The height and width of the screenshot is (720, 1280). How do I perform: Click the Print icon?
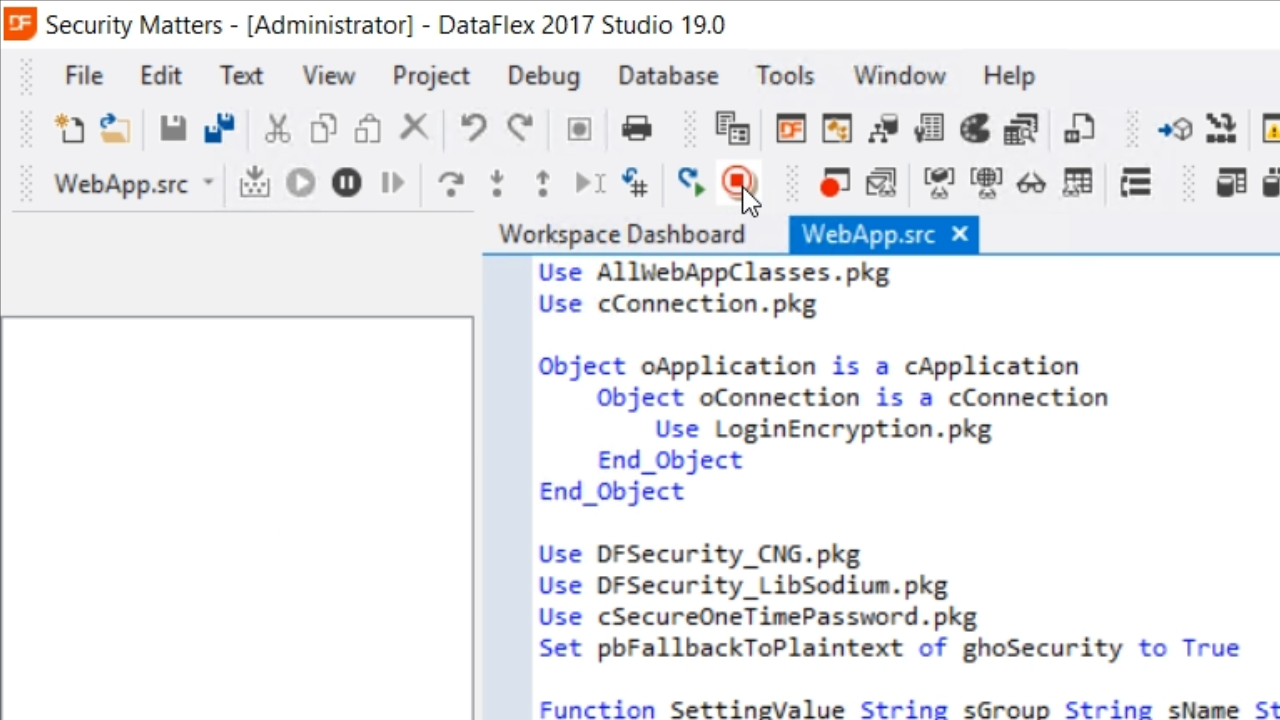636,129
